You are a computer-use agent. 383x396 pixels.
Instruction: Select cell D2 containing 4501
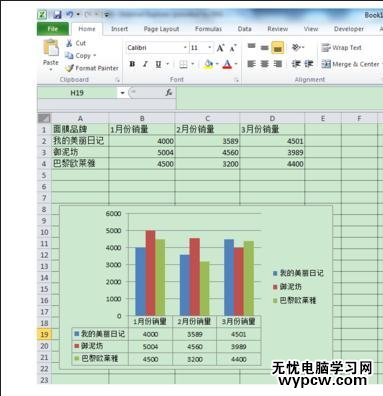(272, 141)
